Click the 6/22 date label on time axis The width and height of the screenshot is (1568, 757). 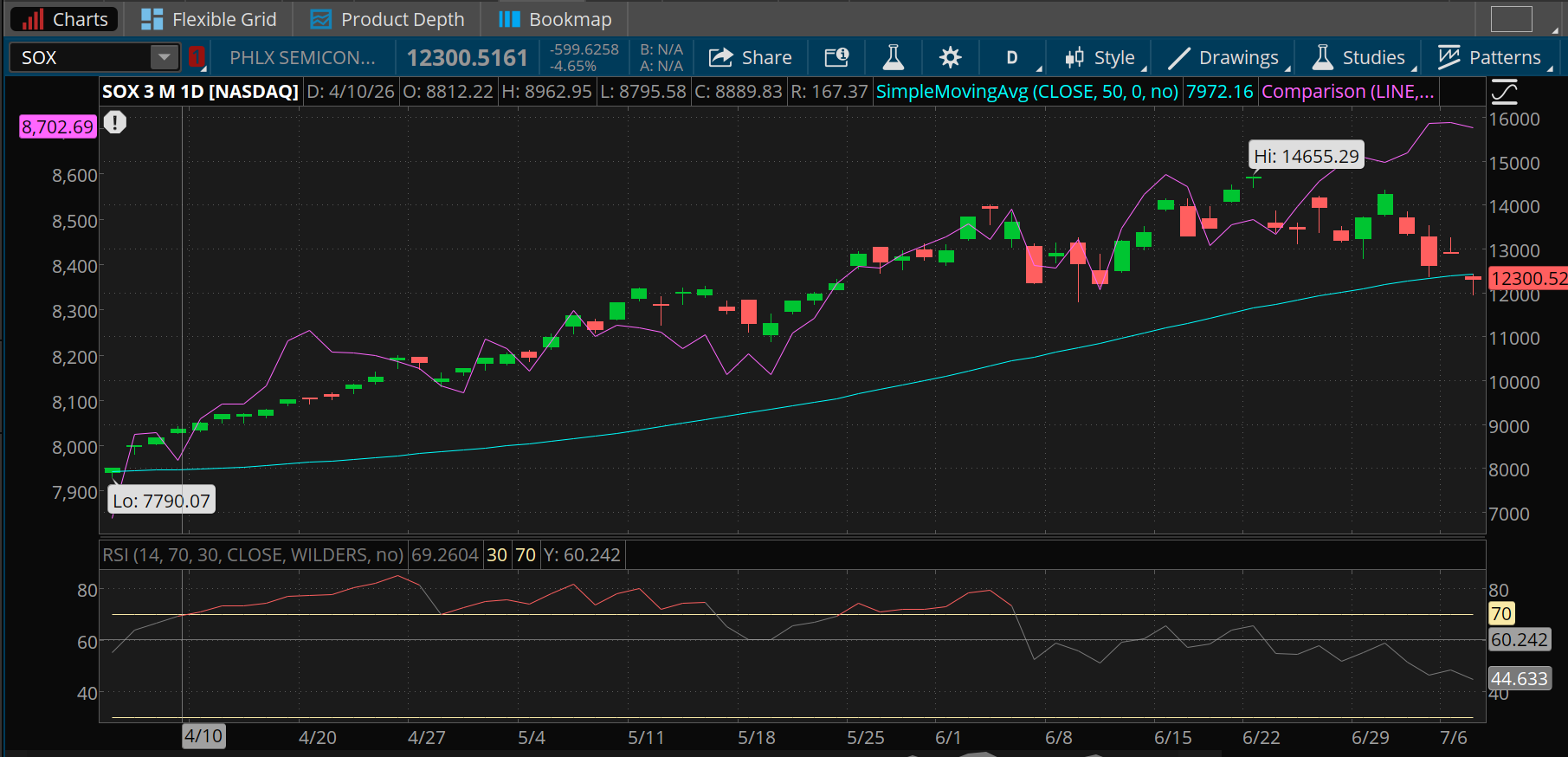coord(1261,738)
